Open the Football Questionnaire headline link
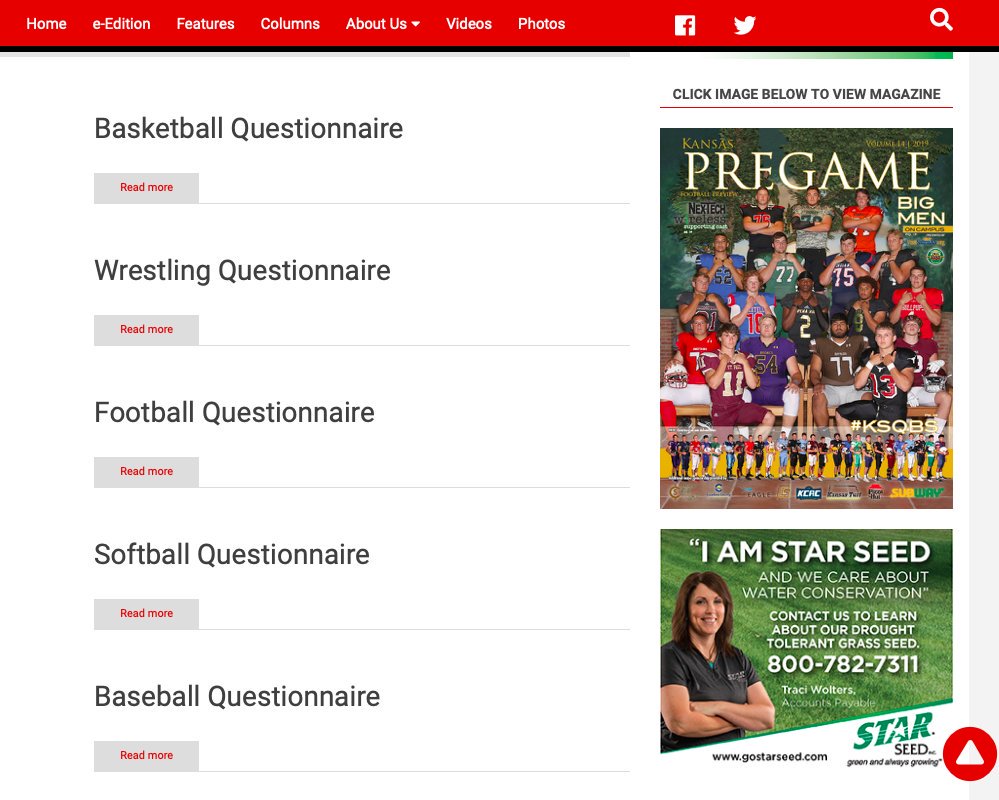This screenshot has width=999, height=800. [x=234, y=412]
